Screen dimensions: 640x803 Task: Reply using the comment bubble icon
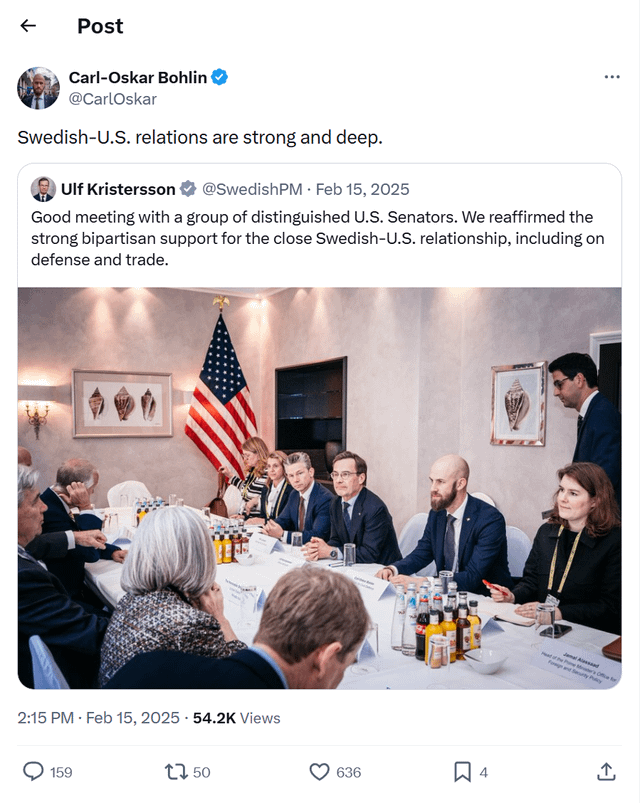click(33, 771)
